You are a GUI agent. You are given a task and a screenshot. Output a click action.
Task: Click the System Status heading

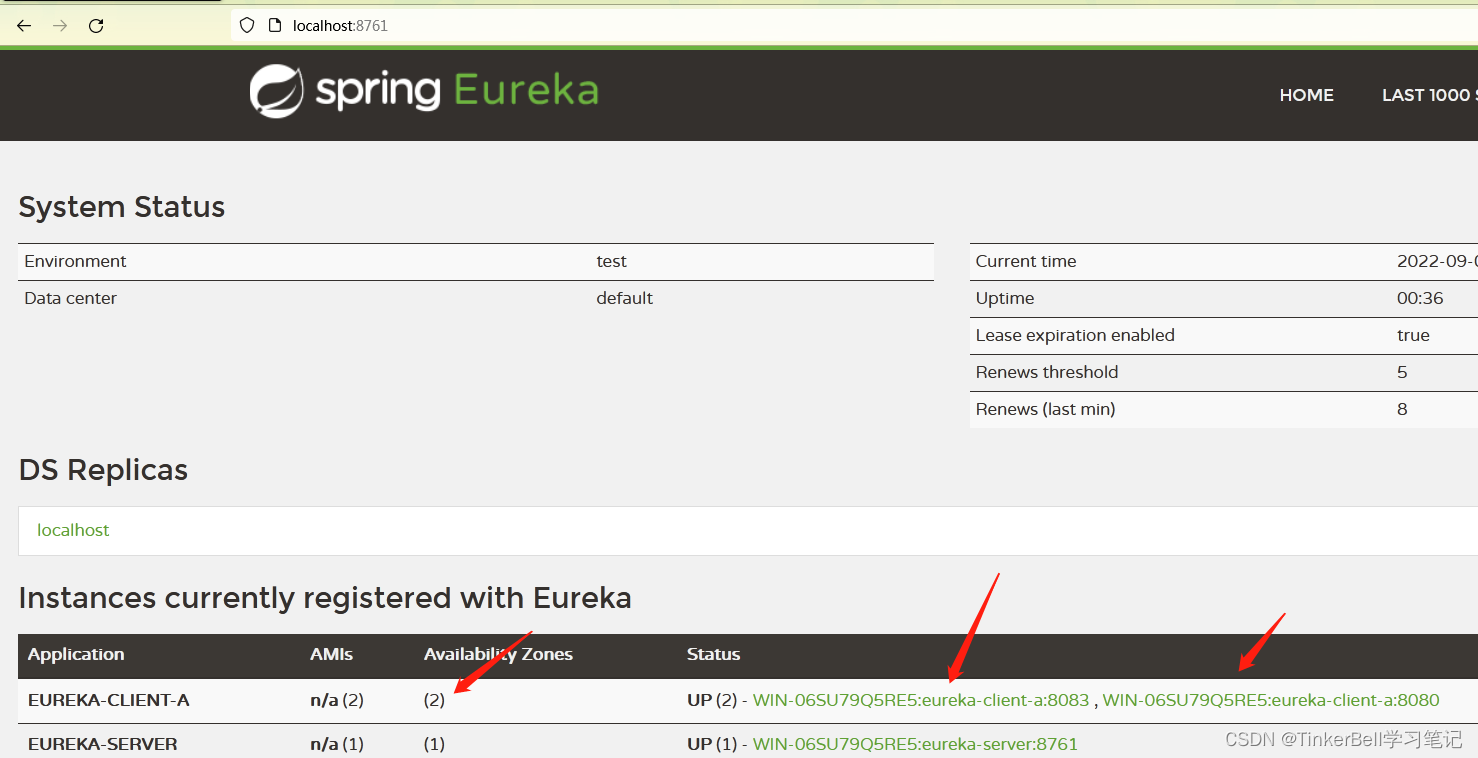click(122, 207)
